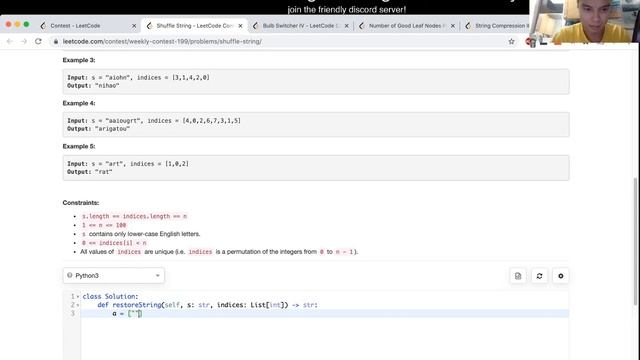Screen dimensions: 640x360
Task: Click the page vertical scrollbar
Action: (x=635, y=241)
